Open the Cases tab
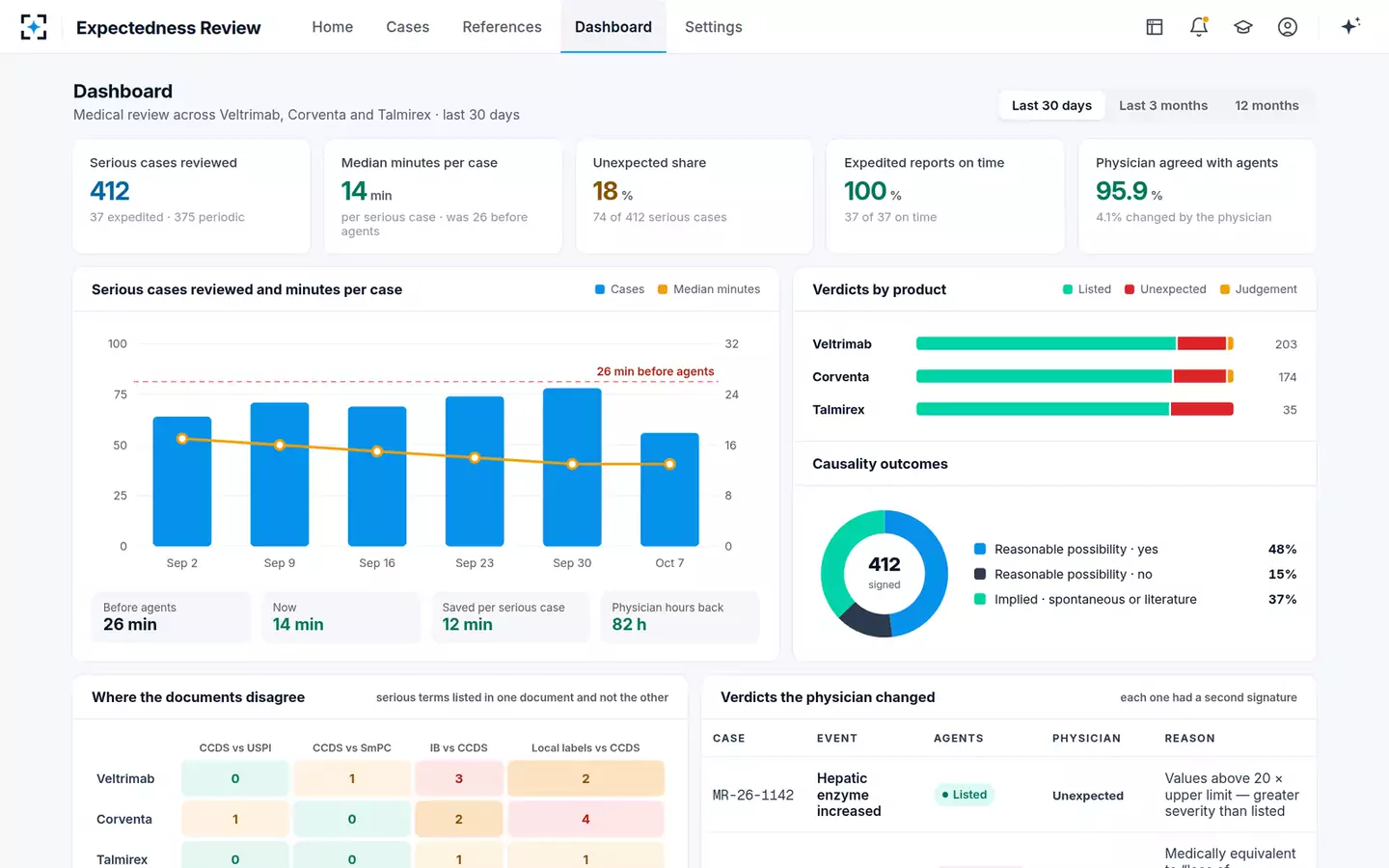This screenshot has width=1389, height=868. click(408, 27)
